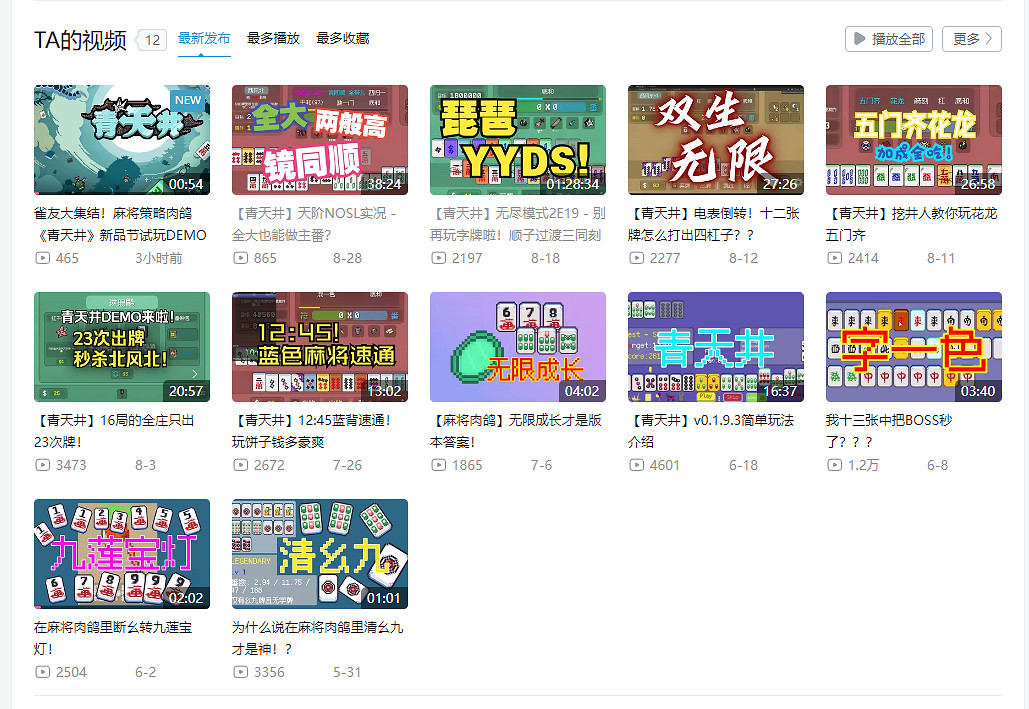Click play count icon beside 4601

click(636, 465)
